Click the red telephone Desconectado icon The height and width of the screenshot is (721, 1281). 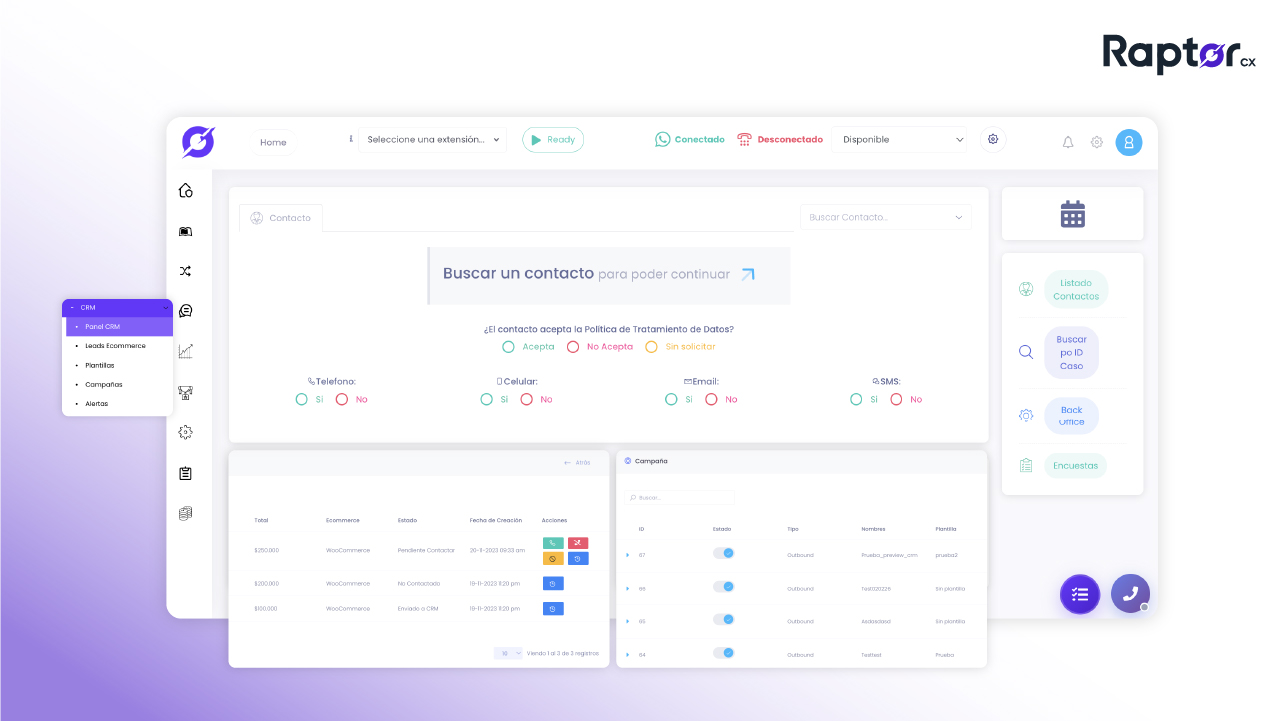[x=744, y=139]
